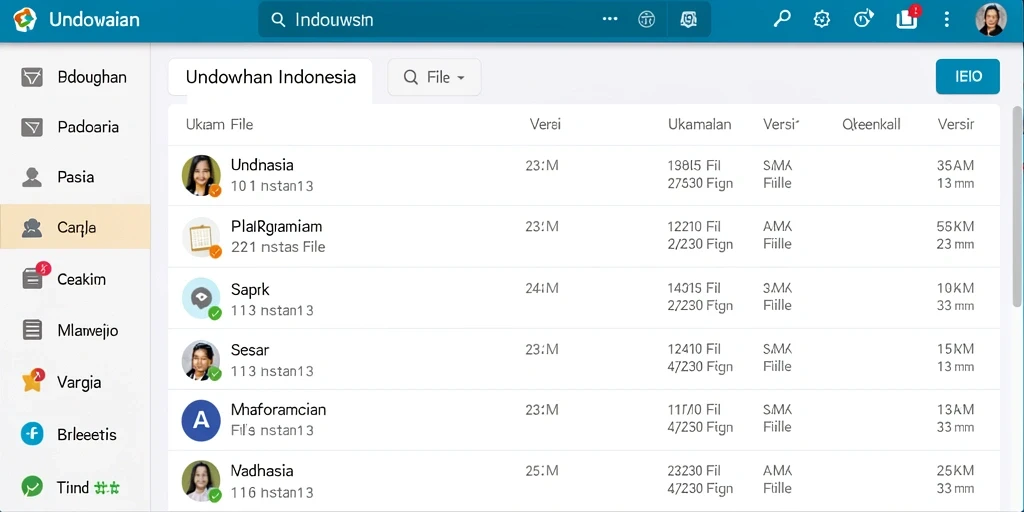Click the circular globe icon in search bar

coord(646,20)
